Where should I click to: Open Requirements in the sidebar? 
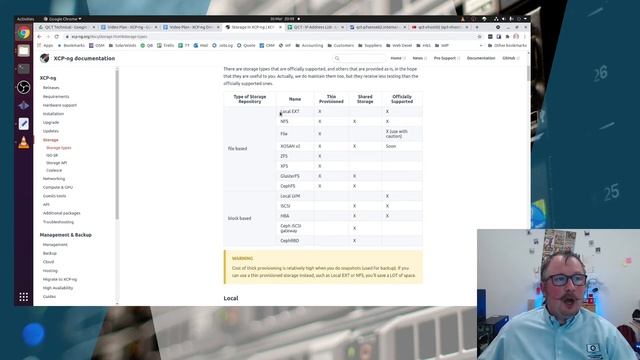tap(56, 97)
